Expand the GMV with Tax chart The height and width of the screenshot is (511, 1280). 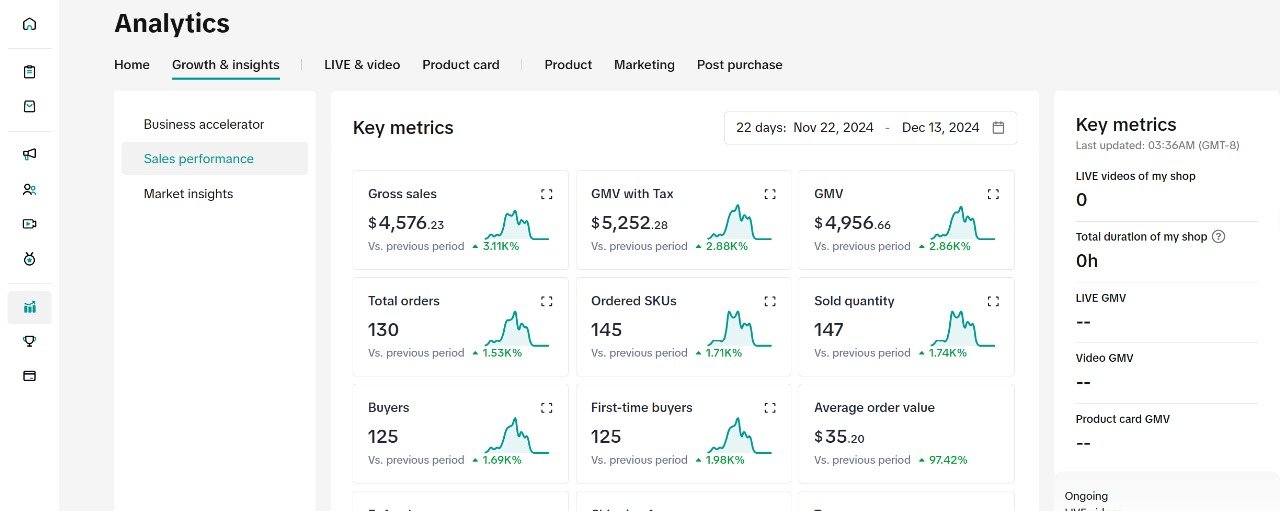click(x=769, y=194)
